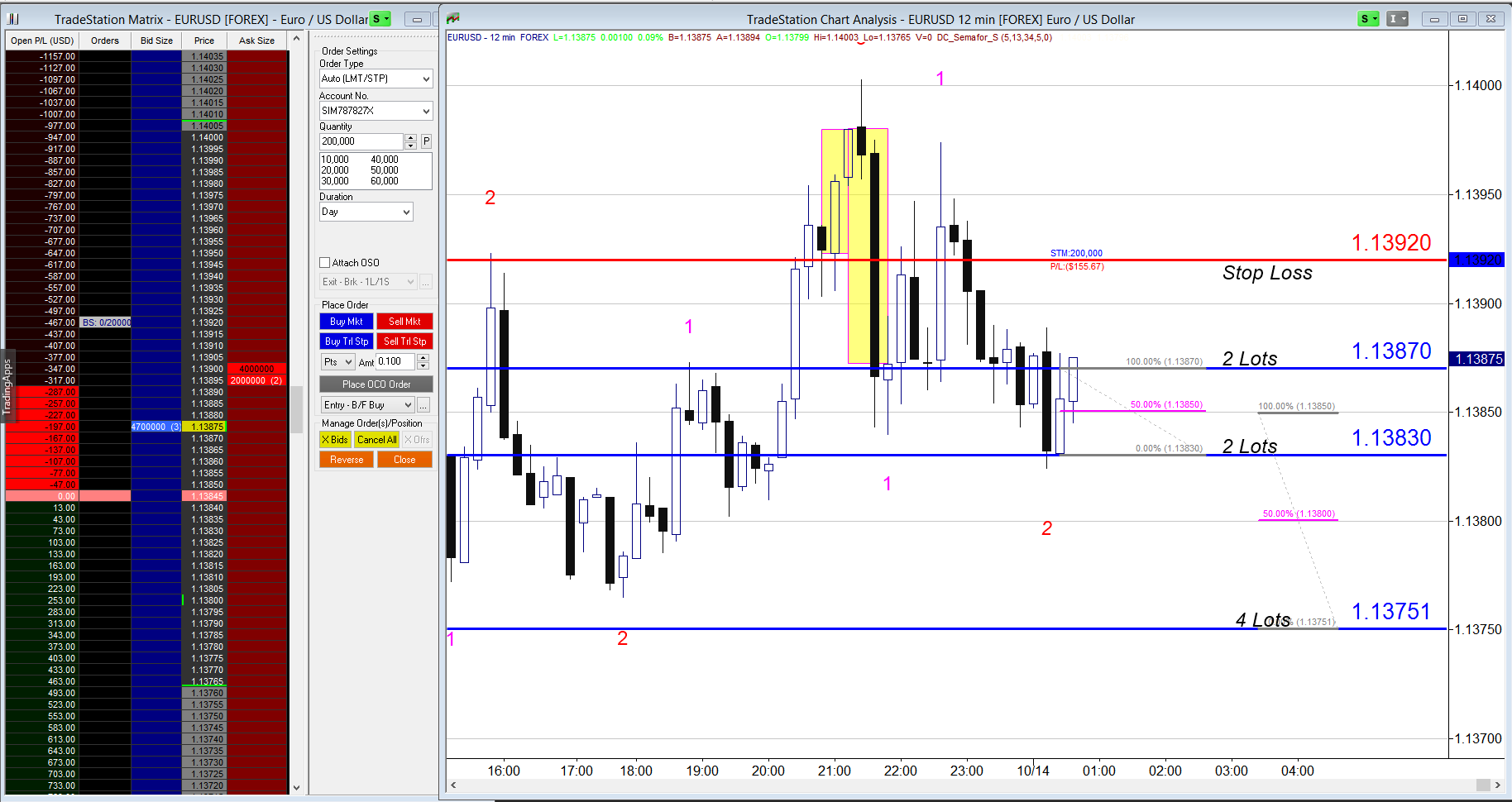Viewport: 1512px width, 802px height.
Task: Select the 30,000 preset quantity
Action: (335, 181)
